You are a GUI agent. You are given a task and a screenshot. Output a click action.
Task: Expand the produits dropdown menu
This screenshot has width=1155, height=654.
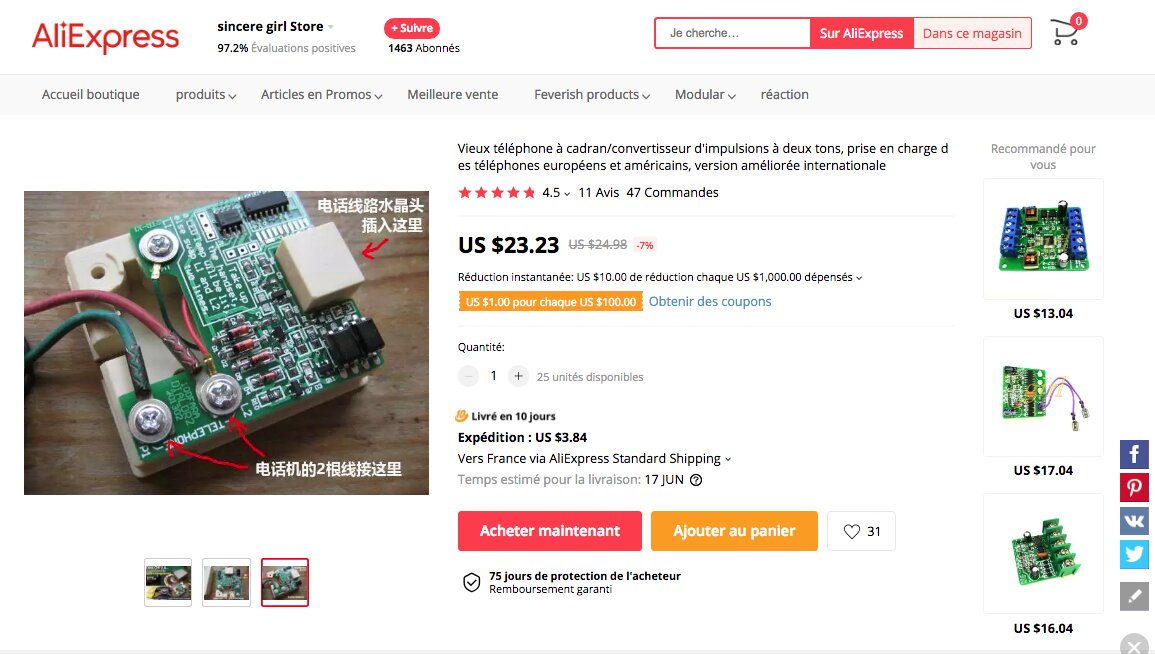click(206, 94)
